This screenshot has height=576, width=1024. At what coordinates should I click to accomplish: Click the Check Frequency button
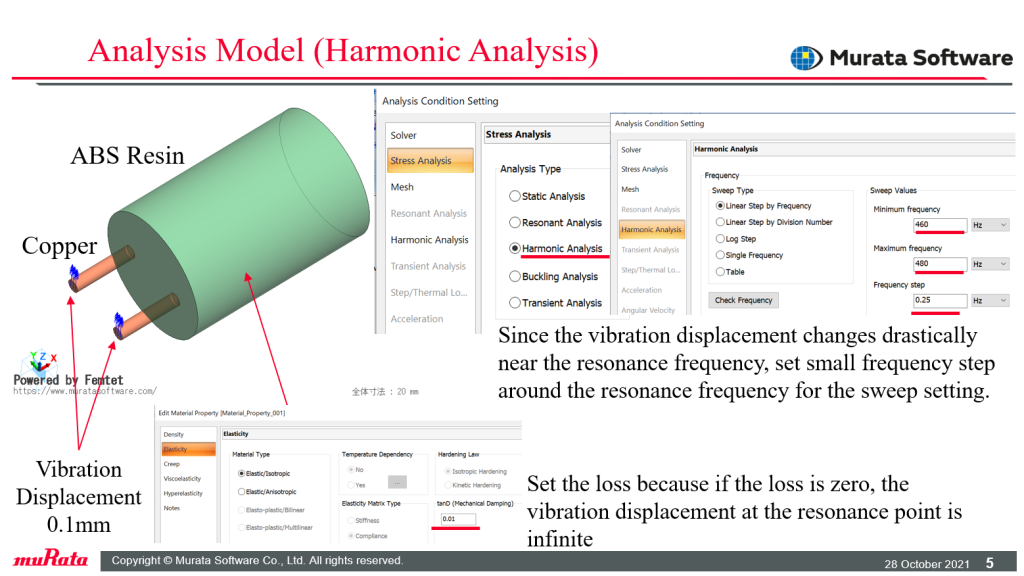tap(743, 300)
